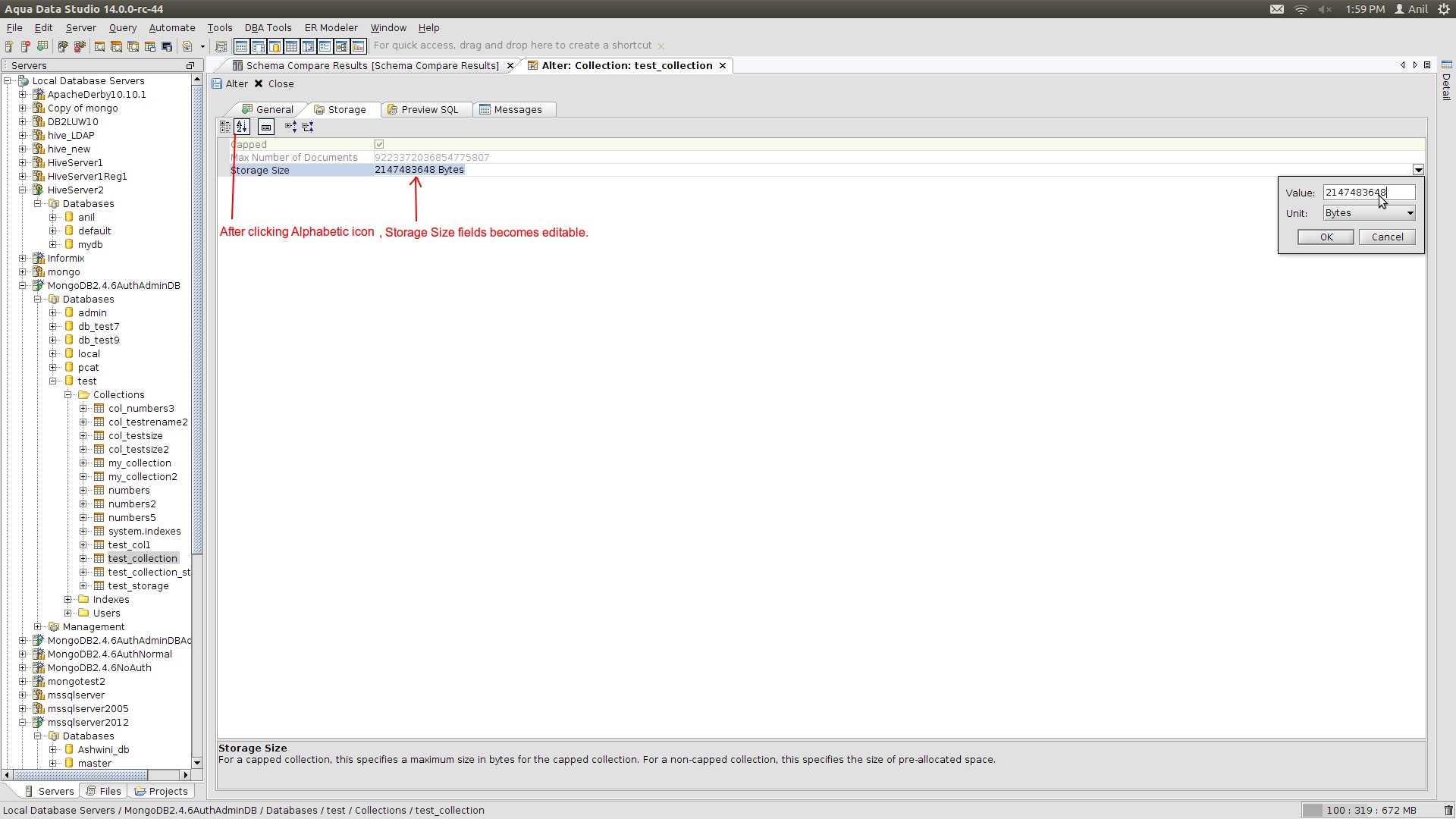Image resolution: width=1456 pixels, height=819 pixels.
Task: Click the mail indicator in system tray
Action: (1277, 9)
